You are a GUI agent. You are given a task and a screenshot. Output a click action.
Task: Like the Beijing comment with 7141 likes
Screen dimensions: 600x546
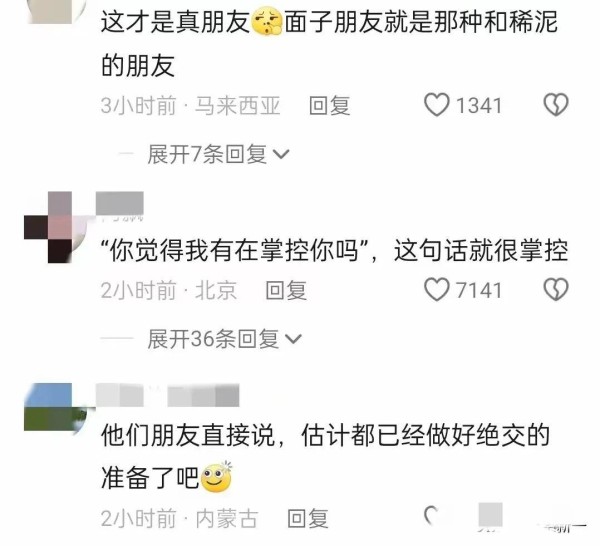click(437, 289)
